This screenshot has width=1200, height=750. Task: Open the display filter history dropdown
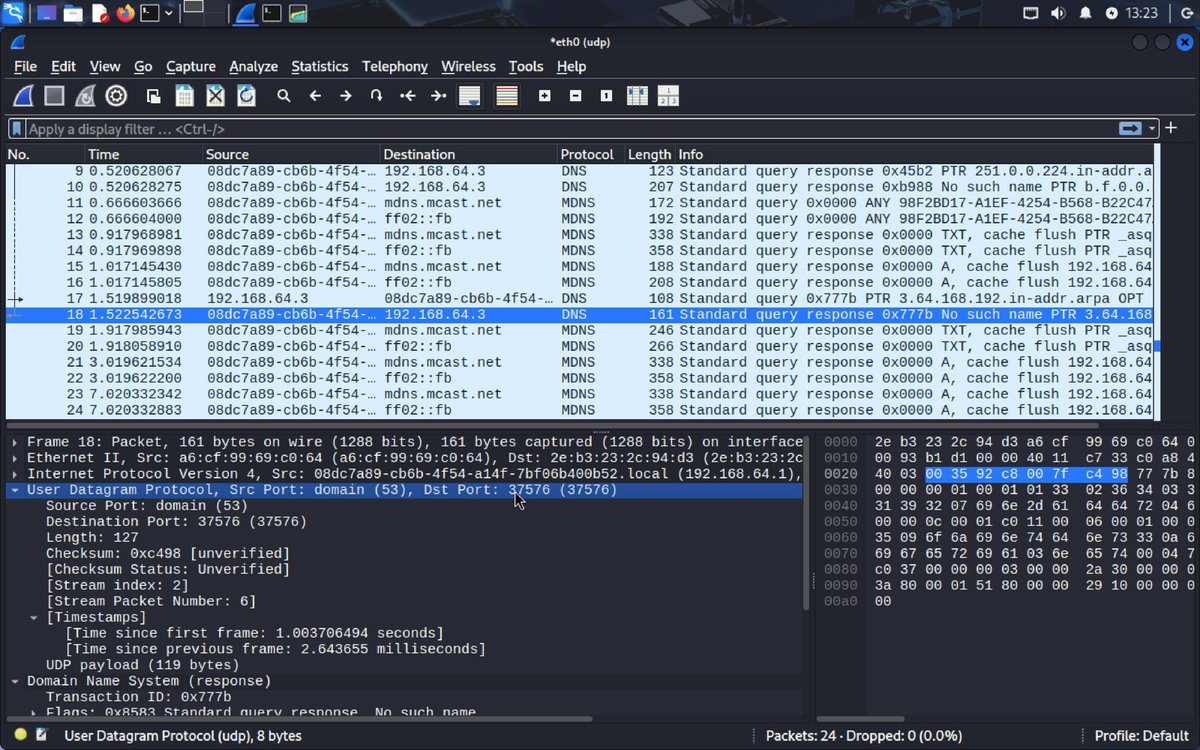(x=1152, y=129)
